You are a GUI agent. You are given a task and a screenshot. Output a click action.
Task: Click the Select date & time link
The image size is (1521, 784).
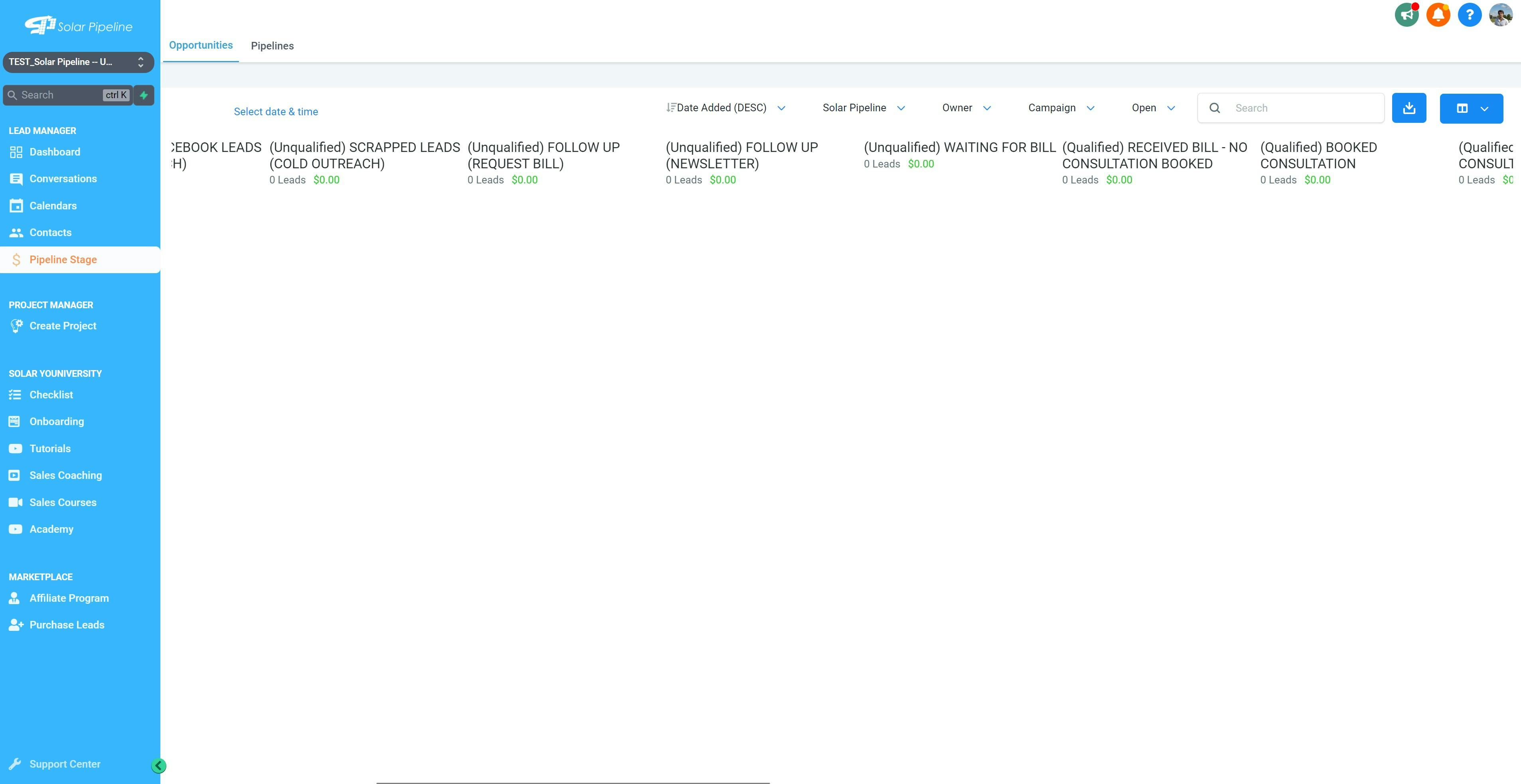click(x=275, y=112)
